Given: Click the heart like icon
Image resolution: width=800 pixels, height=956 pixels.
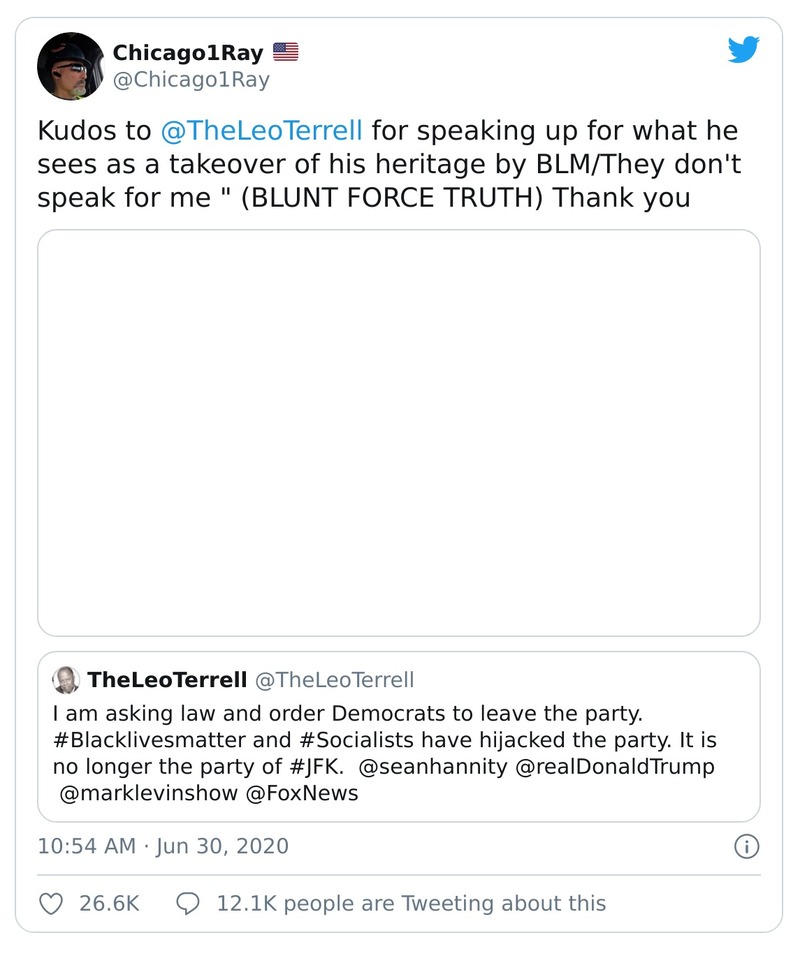Looking at the screenshot, I should pyautogui.click(x=50, y=903).
